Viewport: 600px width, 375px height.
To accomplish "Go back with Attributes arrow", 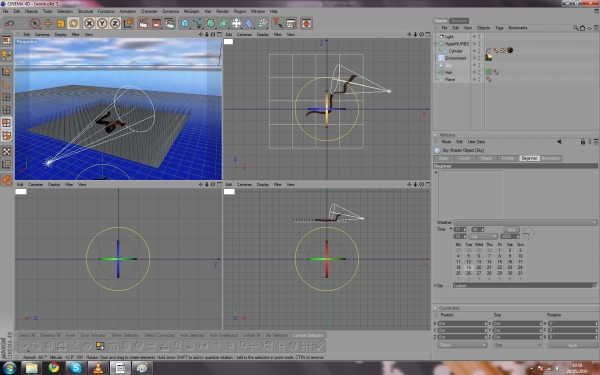I will tap(559, 142).
